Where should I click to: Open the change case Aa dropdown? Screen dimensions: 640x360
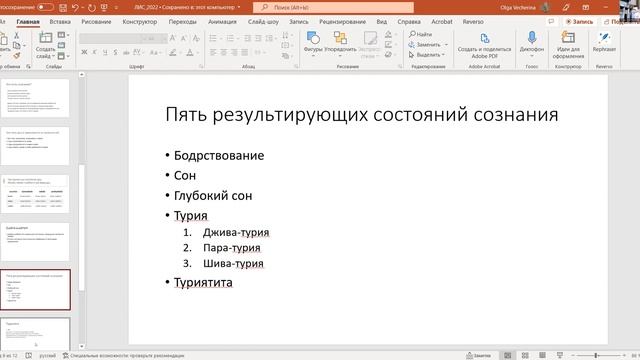155,52
